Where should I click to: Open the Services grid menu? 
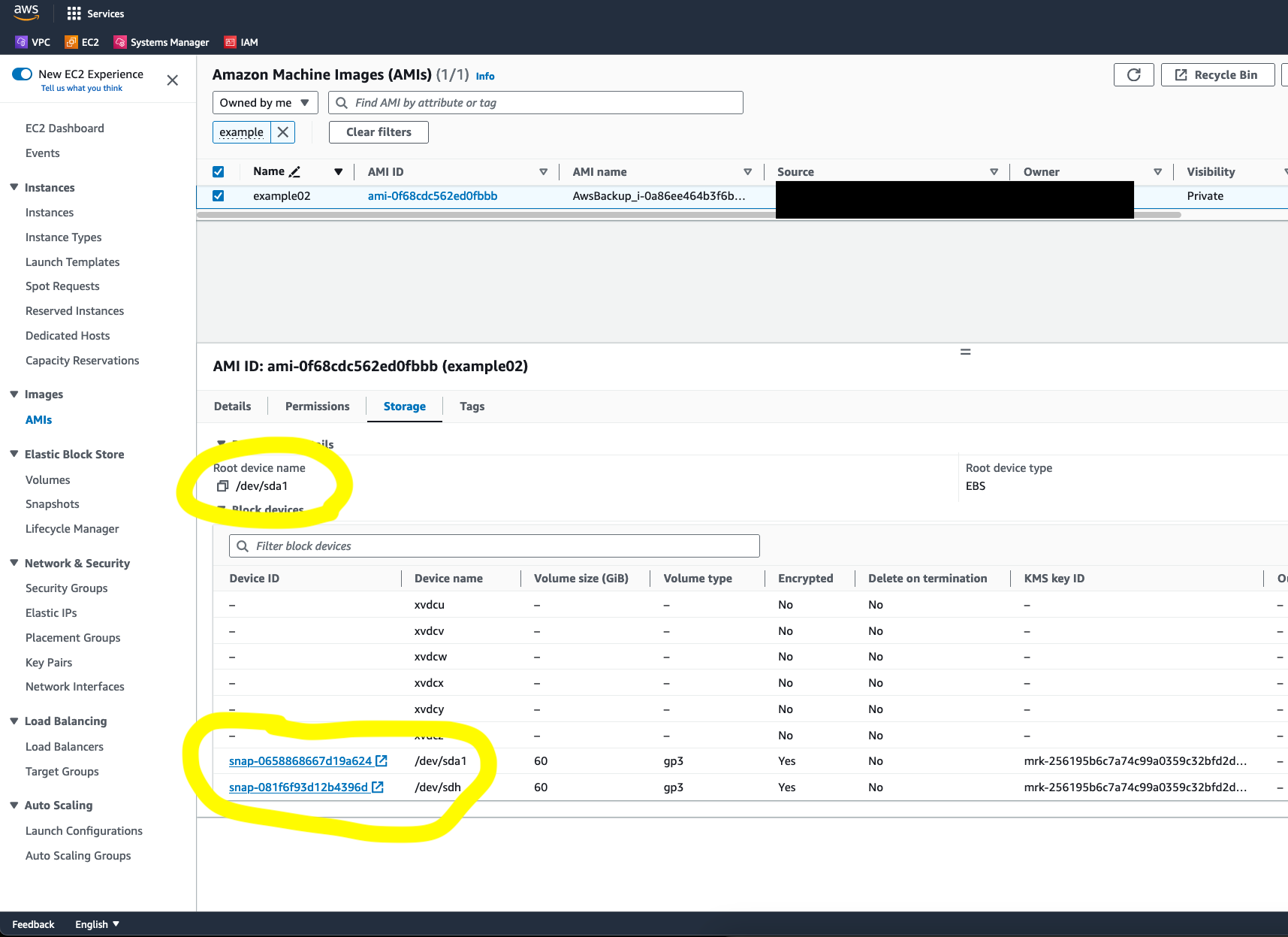tap(95, 14)
